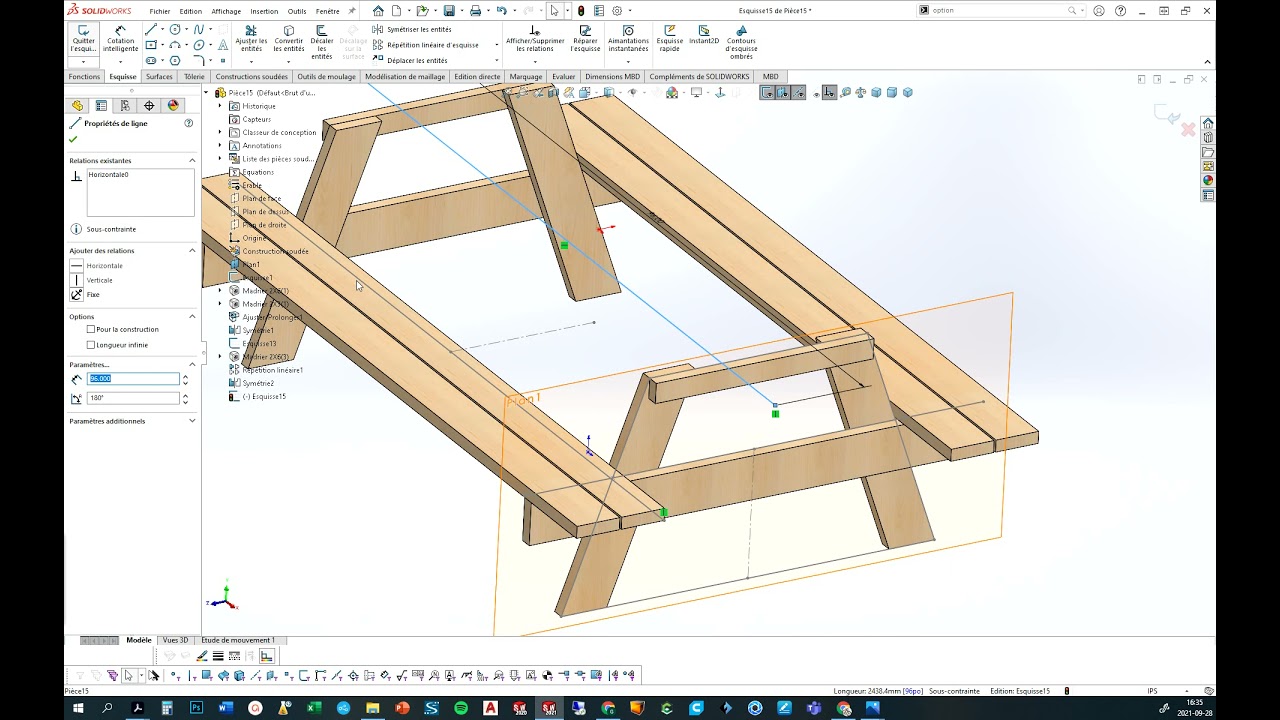1280x720 pixels.
Task: Click Déplacer les entités
Action: 410,60
